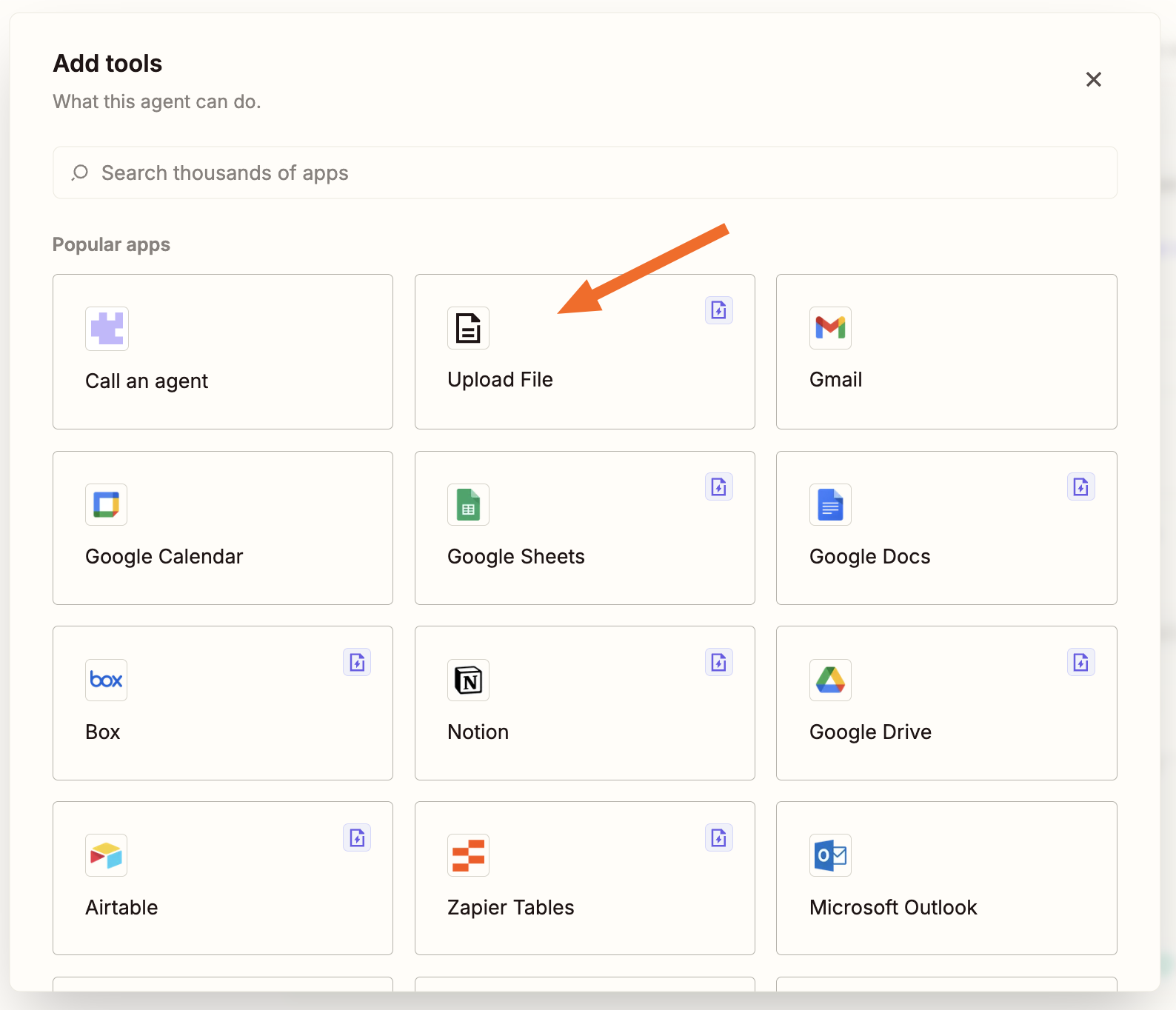The width and height of the screenshot is (1176, 1010).
Task: Pick the Airtable label
Action: (x=121, y=908)
